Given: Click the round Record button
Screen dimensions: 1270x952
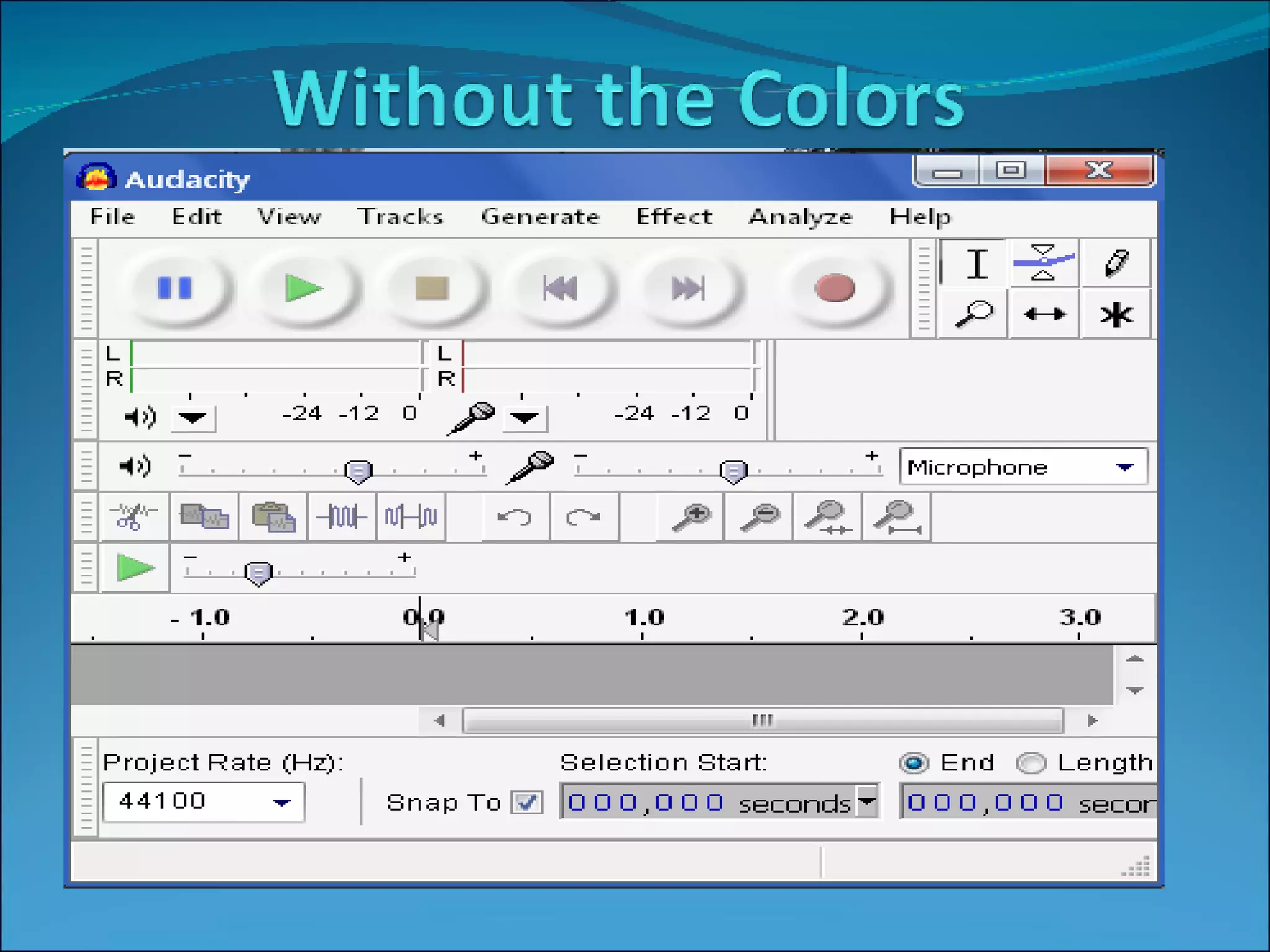Looking at the screenshot, I should (x=835, y=288).
